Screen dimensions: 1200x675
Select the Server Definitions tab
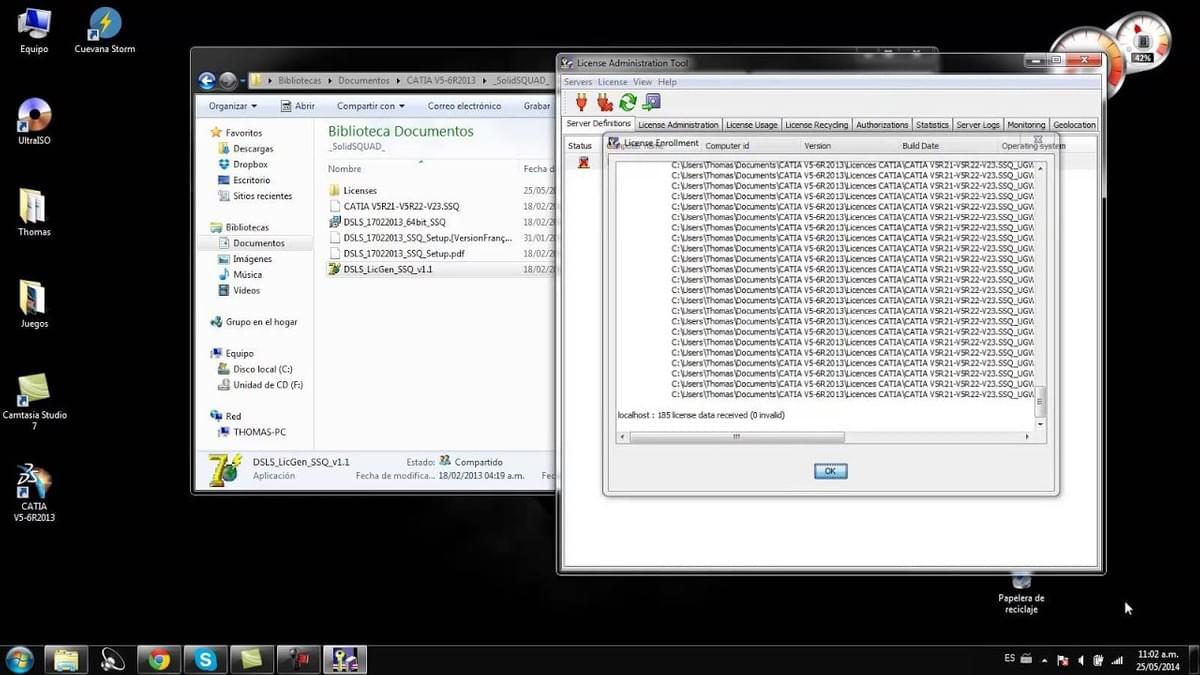(x=598, y=124)
